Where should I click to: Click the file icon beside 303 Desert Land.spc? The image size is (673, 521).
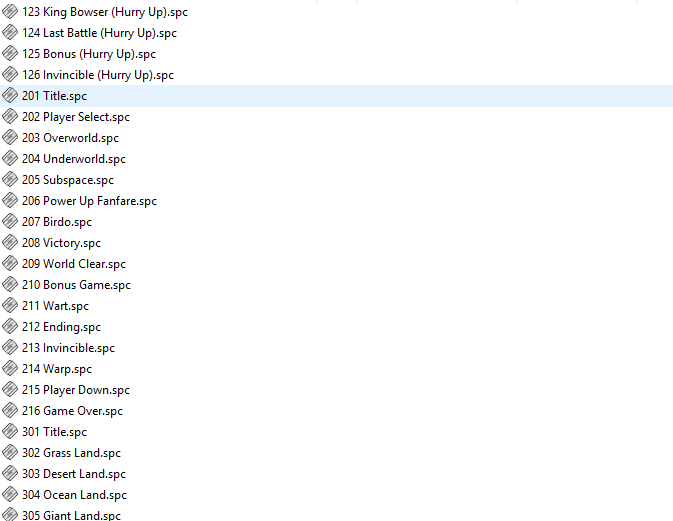click(x=10, y=474)
